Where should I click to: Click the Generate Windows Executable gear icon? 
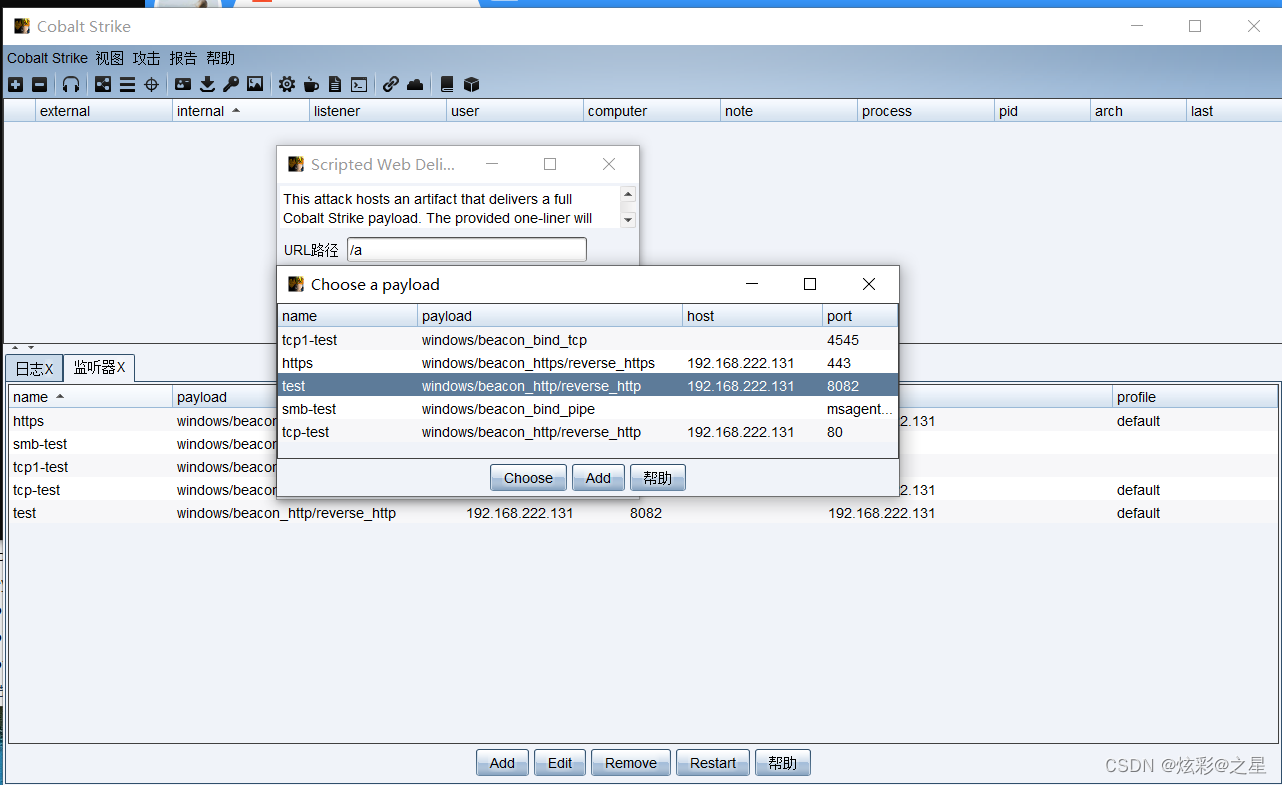tap(287, 85)
